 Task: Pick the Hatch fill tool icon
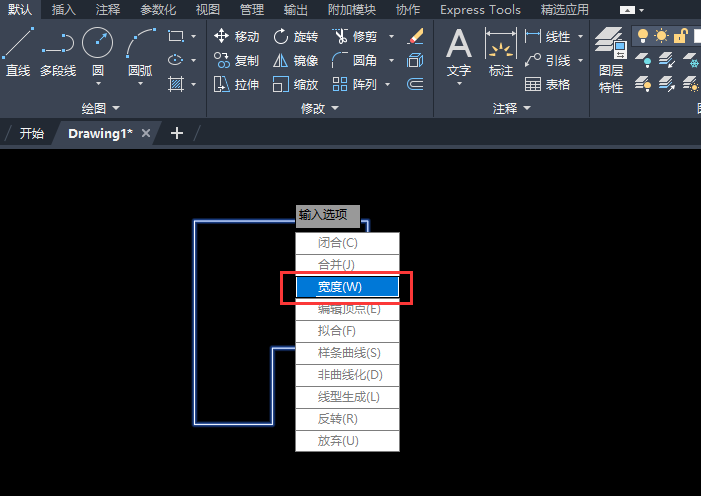176,84
